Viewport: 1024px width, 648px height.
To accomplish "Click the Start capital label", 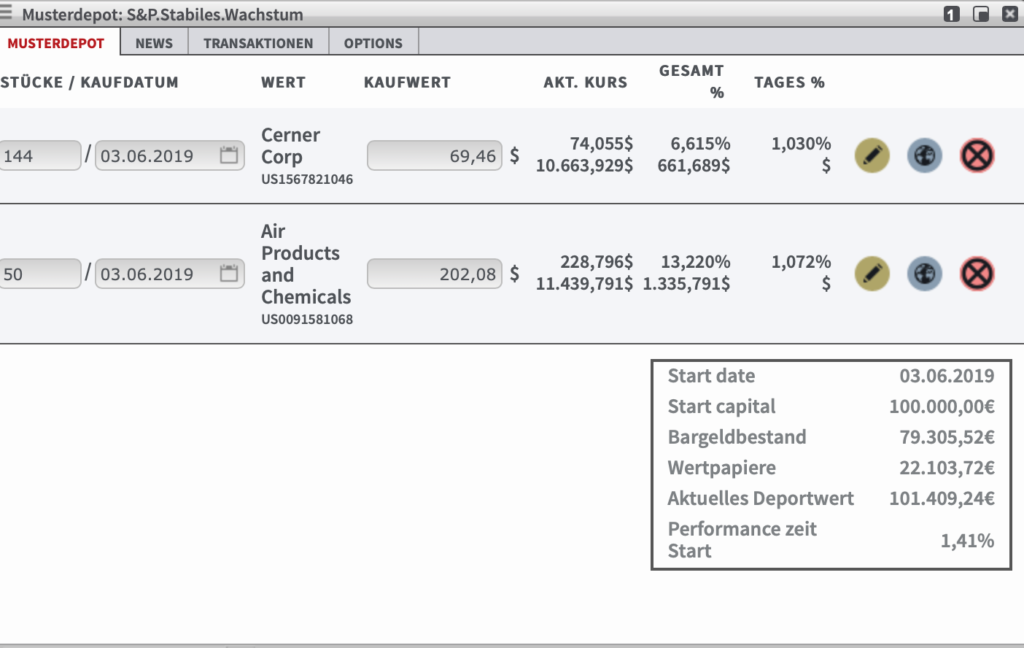I will 722,406.
